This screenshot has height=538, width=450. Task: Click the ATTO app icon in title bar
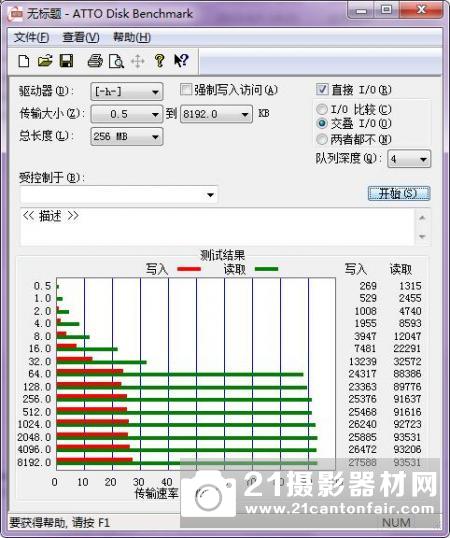(16, 14)
